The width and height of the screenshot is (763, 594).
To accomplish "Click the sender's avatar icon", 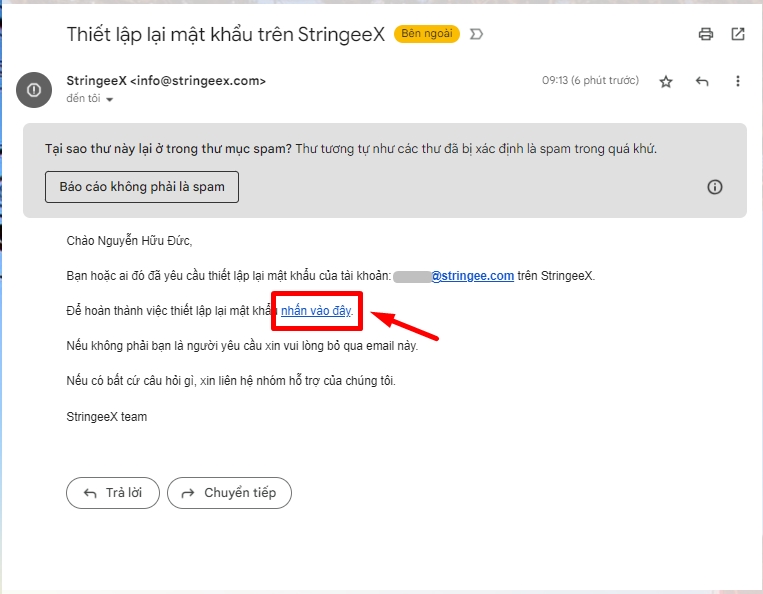I will (34, 89).
